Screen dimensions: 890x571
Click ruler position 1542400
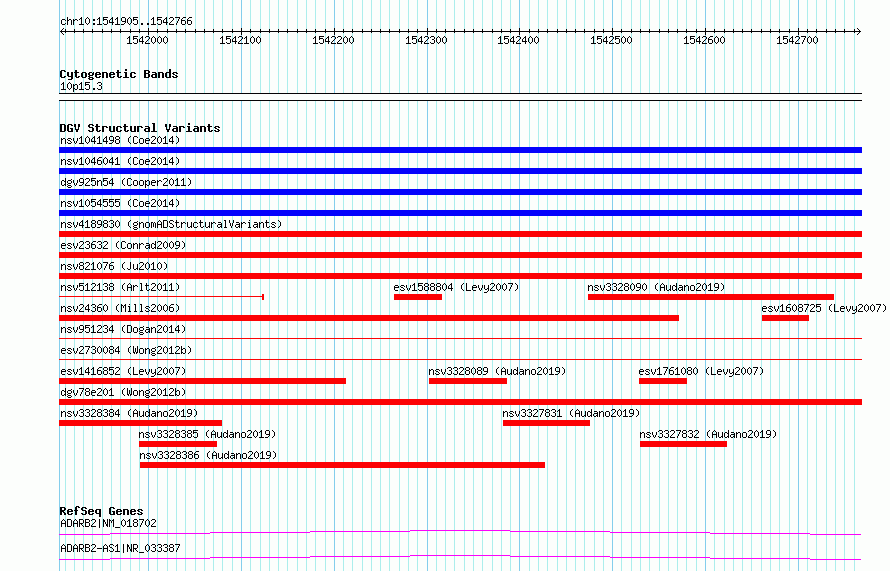[x=518, y=40]
